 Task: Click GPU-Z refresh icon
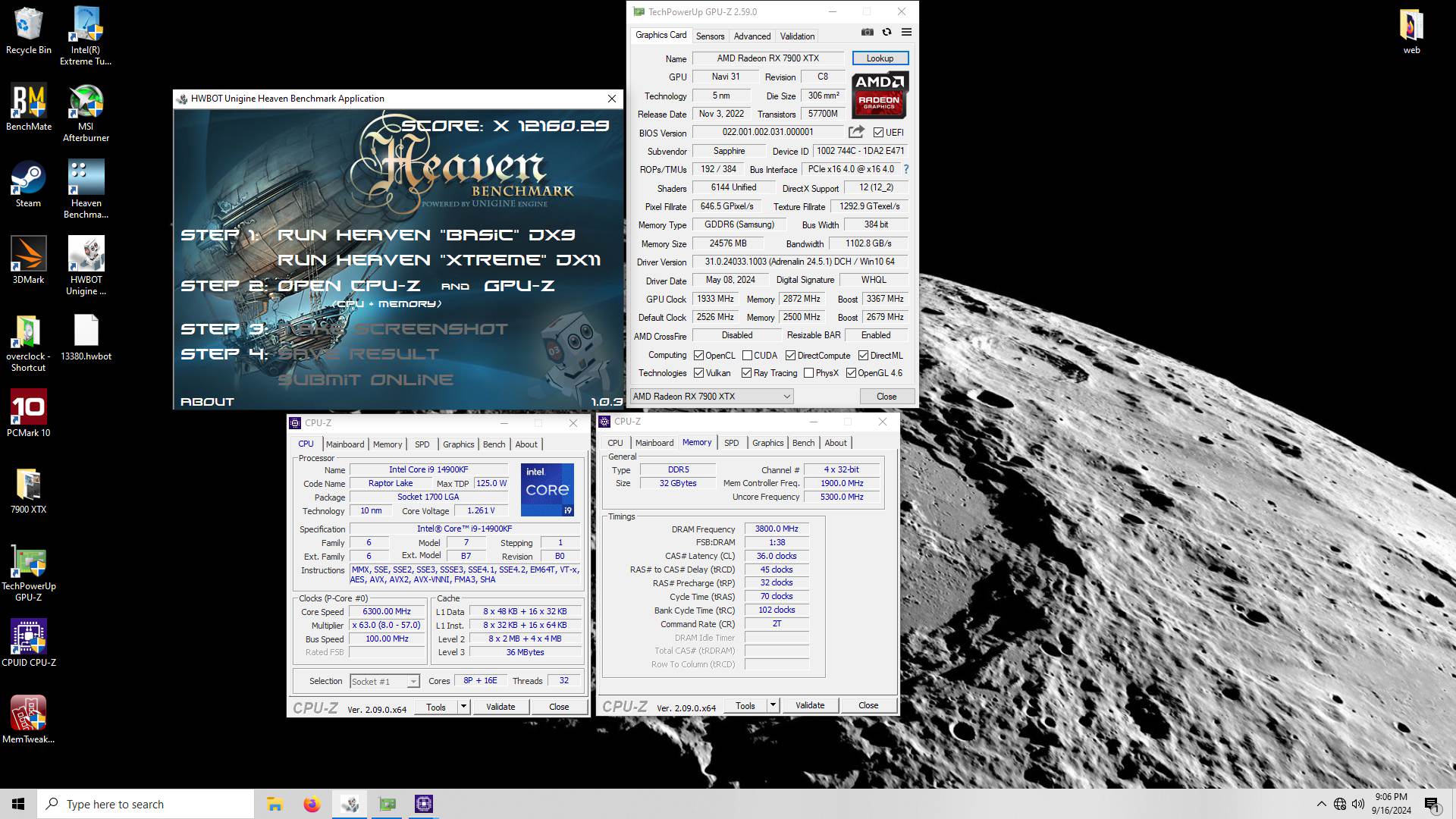tap(886, 32)
